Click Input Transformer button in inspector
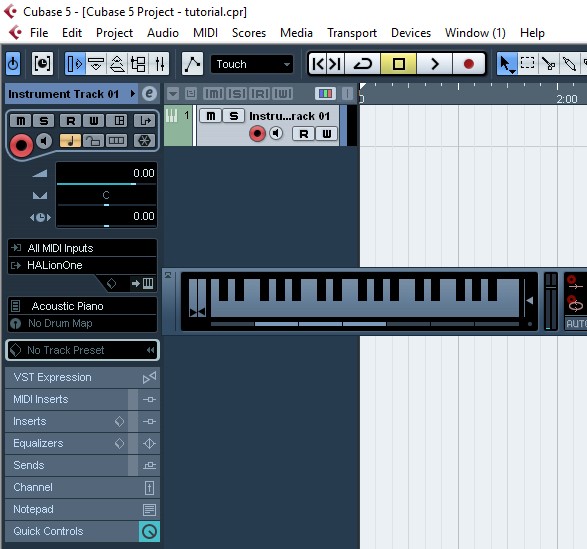 point(145,121)
